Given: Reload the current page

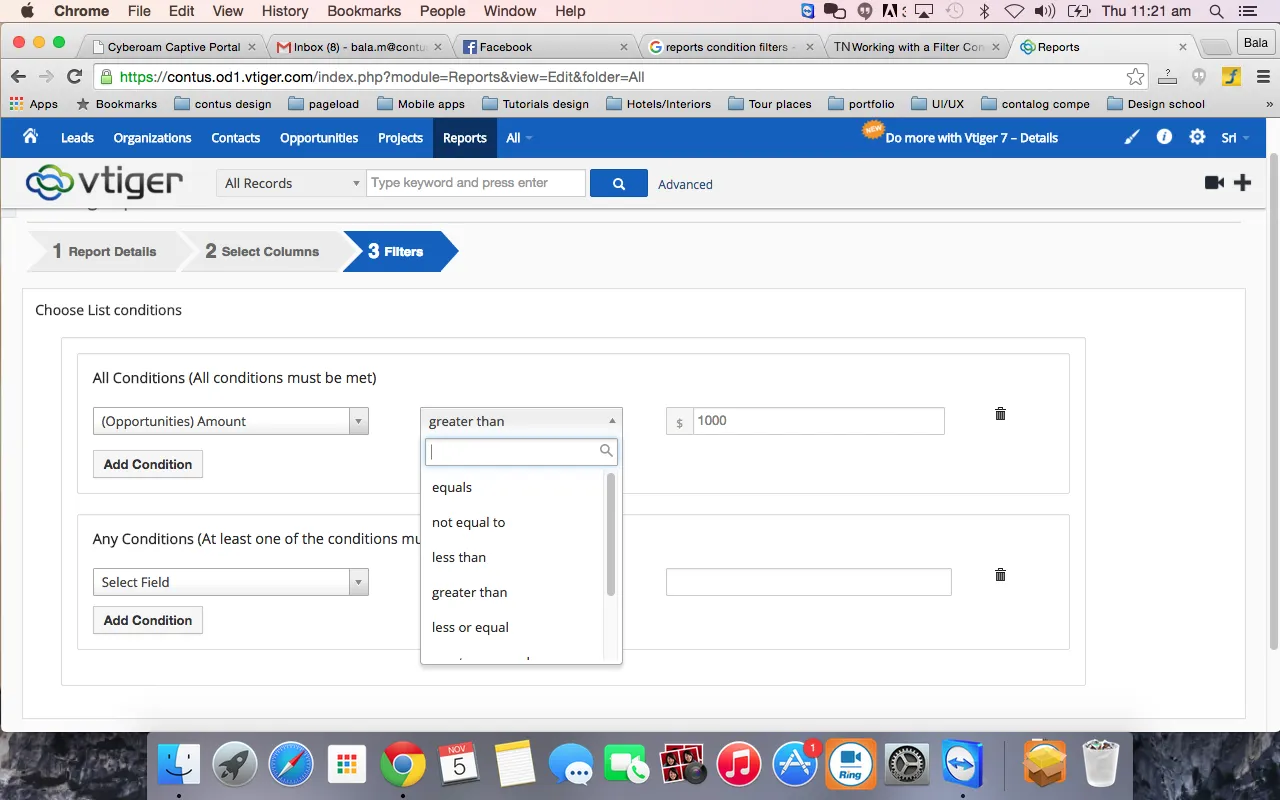Looking at the screenshot, I should (x=74, y=77).
